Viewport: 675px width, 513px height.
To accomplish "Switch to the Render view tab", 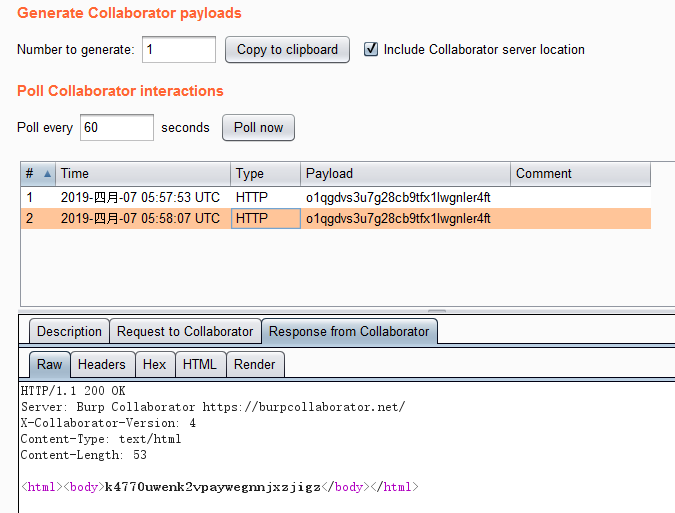I will tap(254, 365).
